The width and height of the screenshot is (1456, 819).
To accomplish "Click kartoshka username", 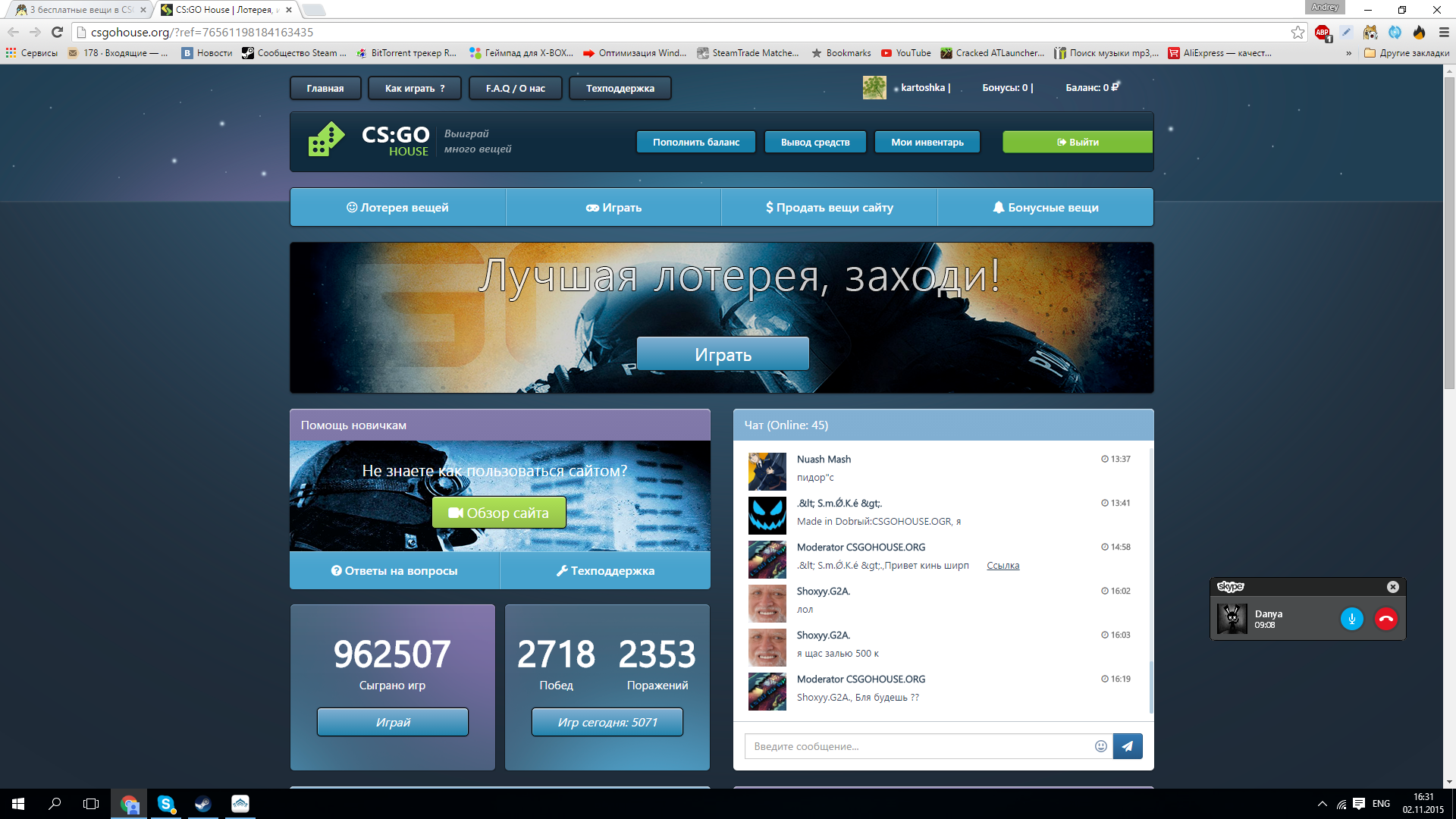I will point(923,87).
